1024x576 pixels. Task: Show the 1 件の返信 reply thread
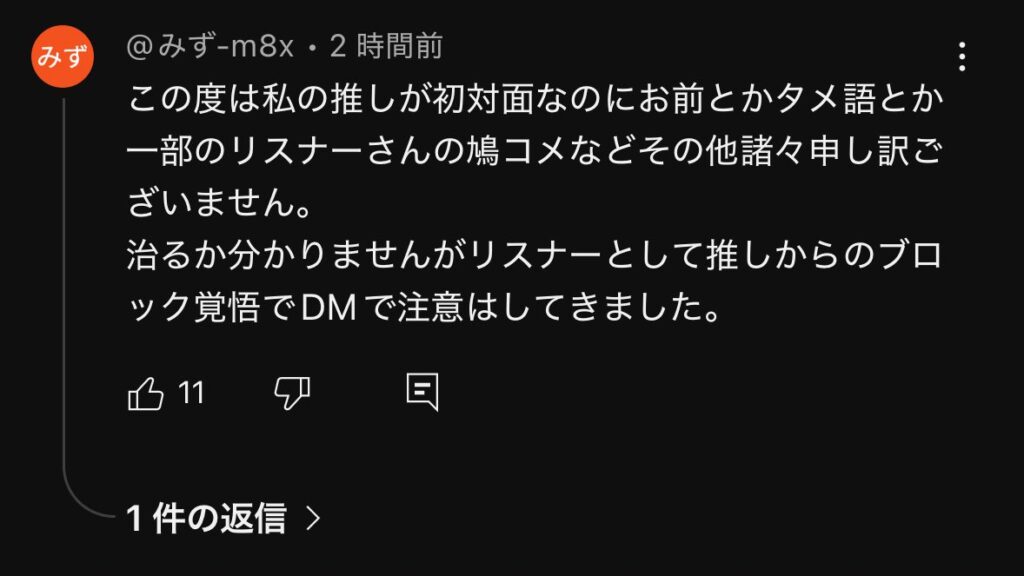click(x=206, y=519)
